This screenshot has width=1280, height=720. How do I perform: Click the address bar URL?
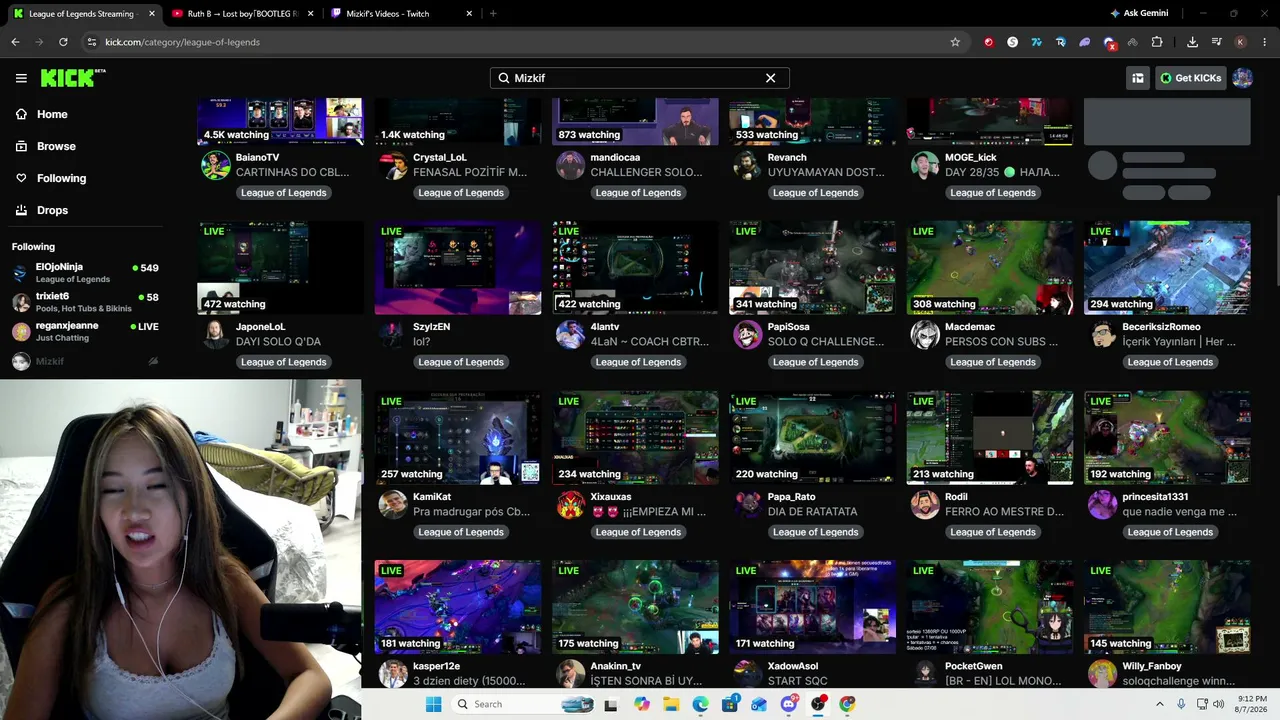pos(182,42)
